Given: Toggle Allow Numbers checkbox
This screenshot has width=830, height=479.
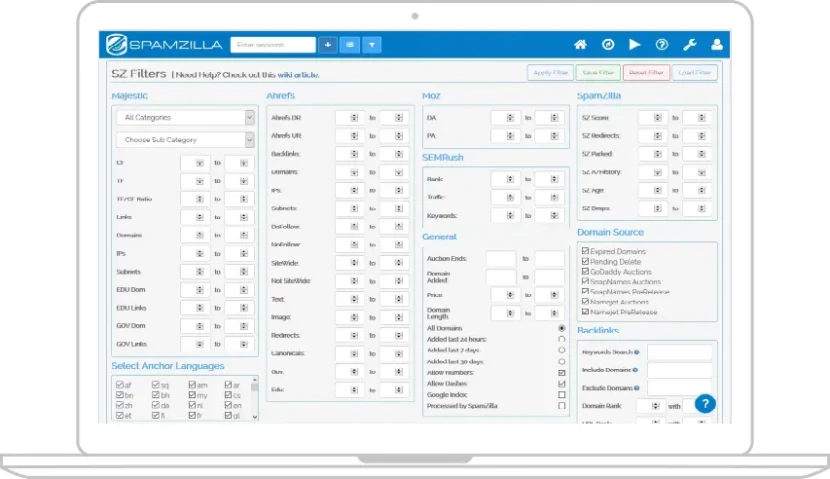Looking at the screenshot, I should (x=562, y=373).
